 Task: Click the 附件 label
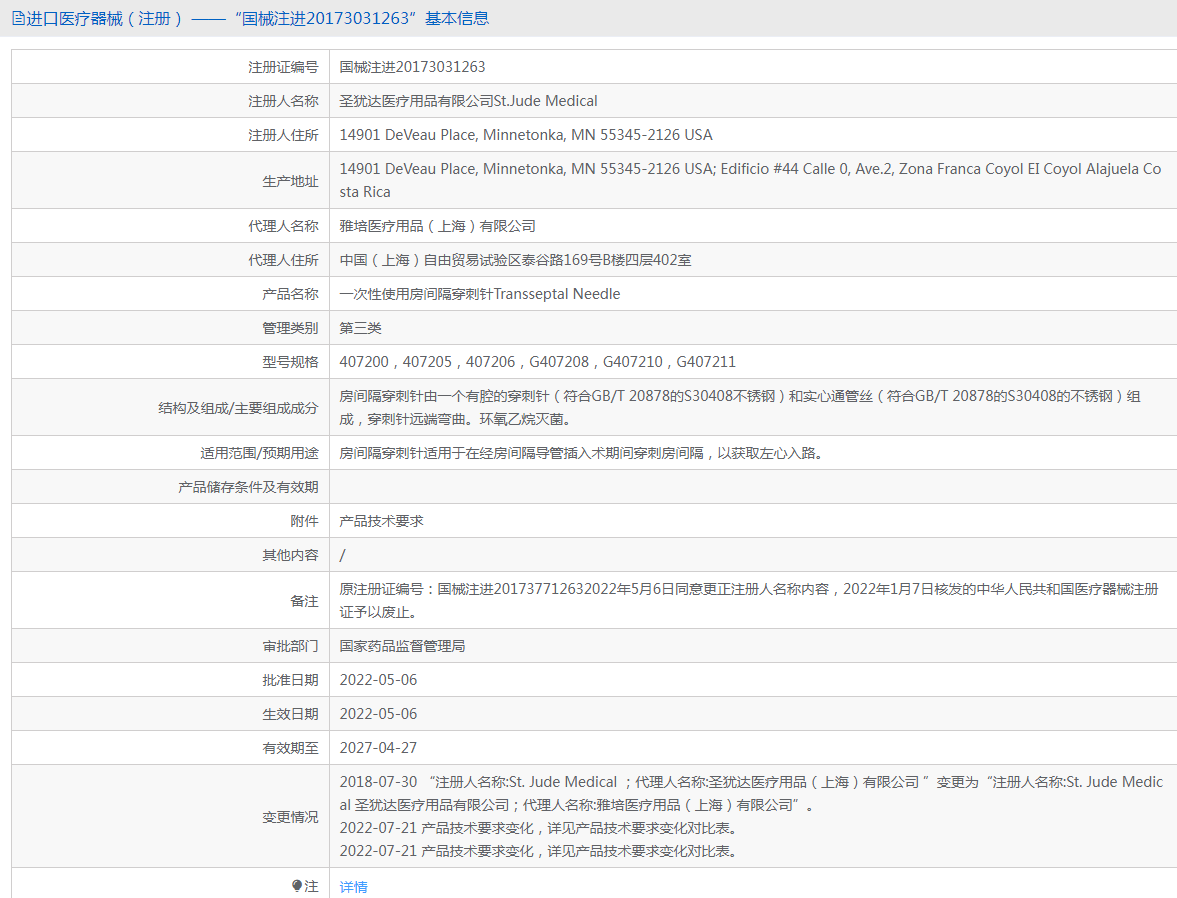(304, 521)
